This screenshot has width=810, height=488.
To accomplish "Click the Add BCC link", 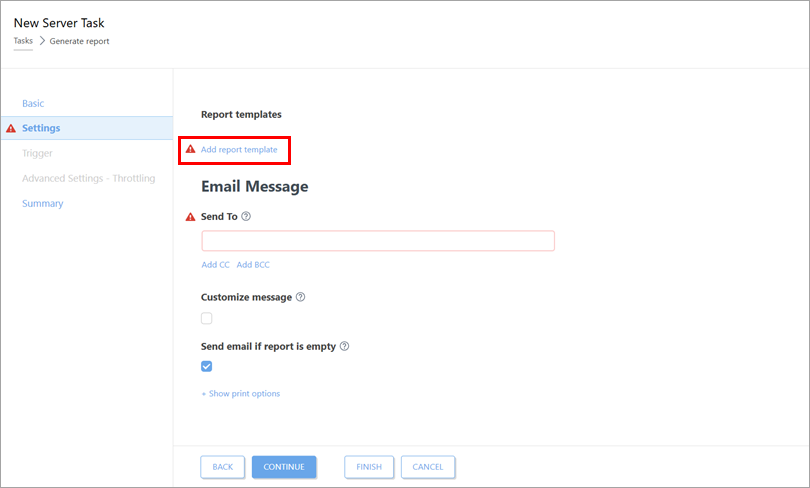I will [253, 265].
